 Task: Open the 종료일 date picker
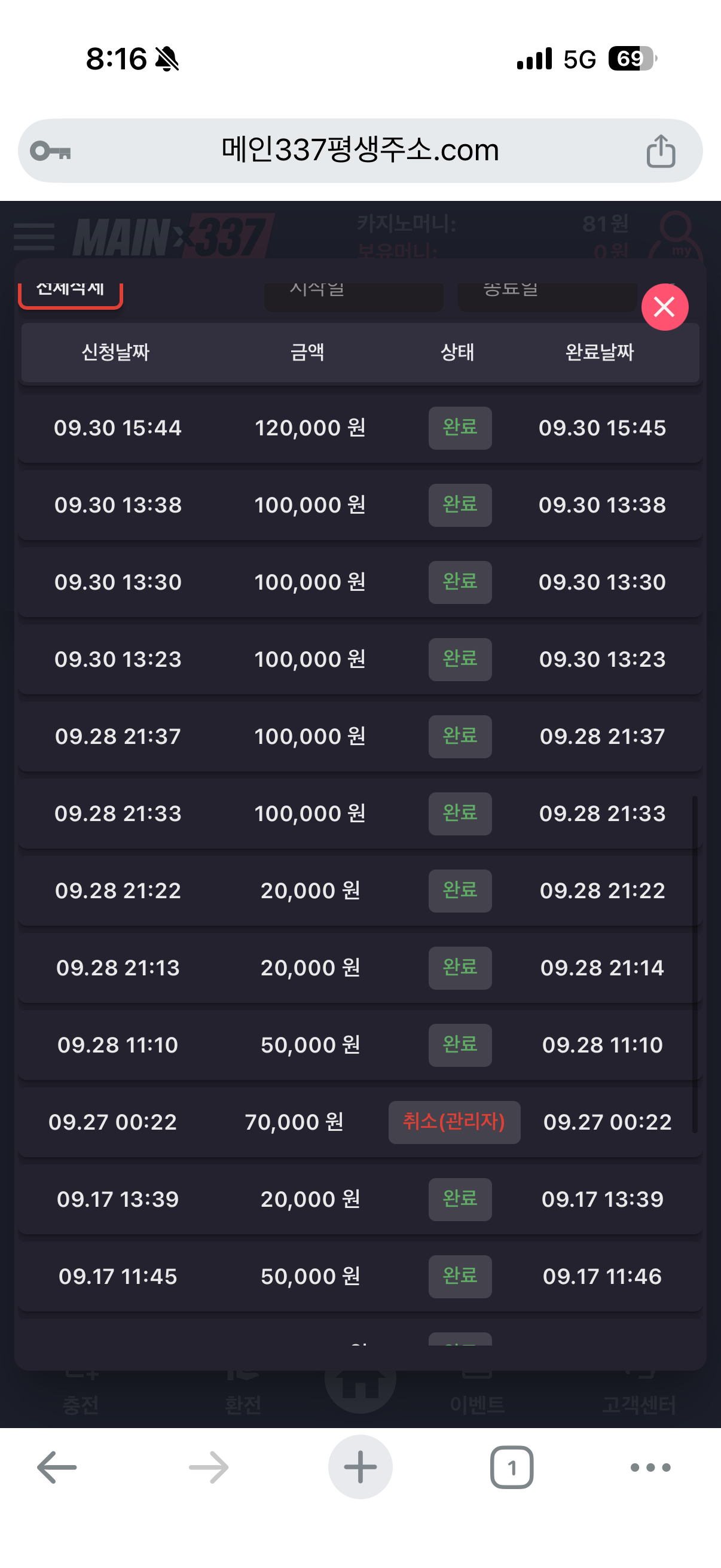point(546,295)
